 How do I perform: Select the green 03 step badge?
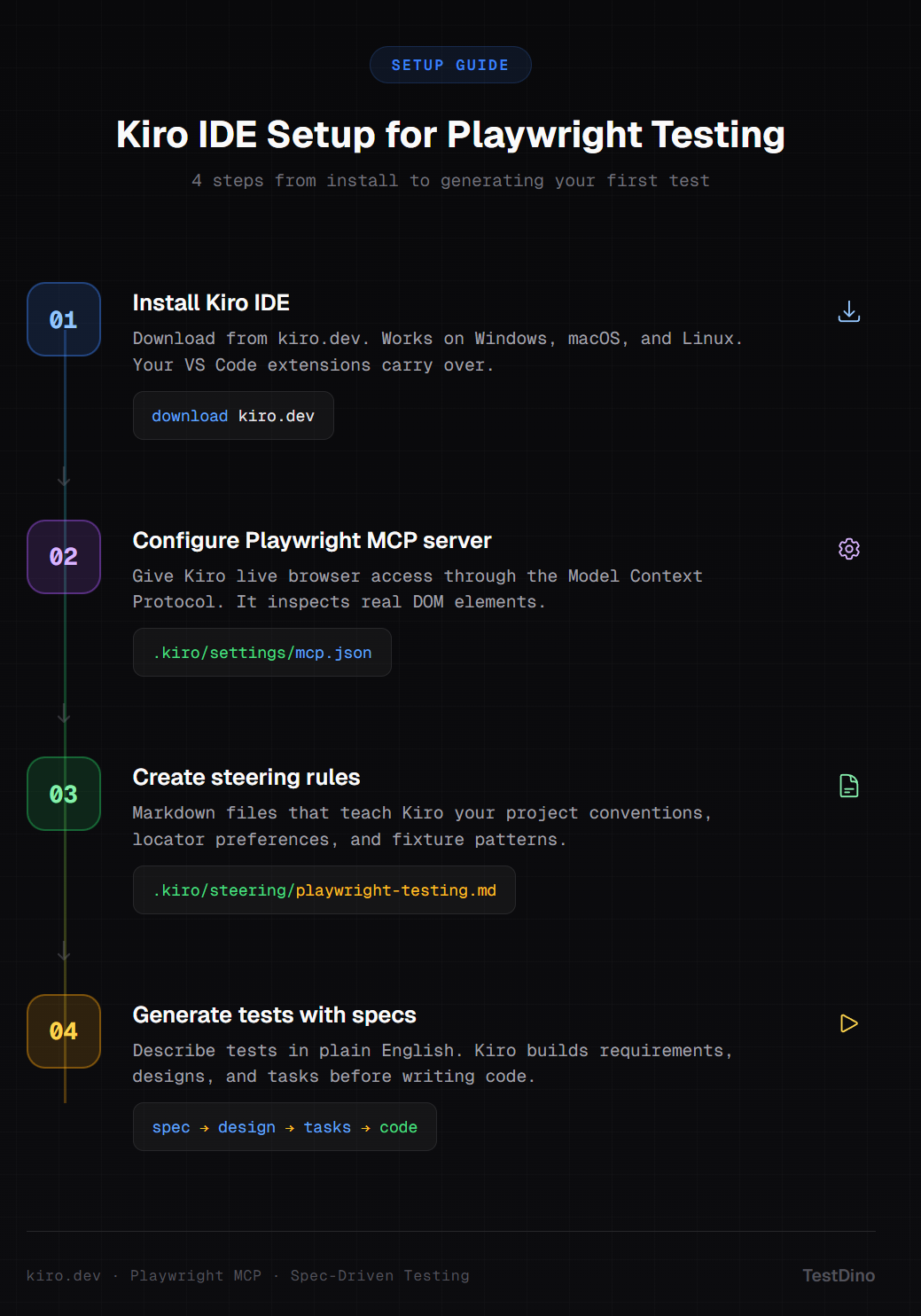pyautogui.click(x=64, y=794)
